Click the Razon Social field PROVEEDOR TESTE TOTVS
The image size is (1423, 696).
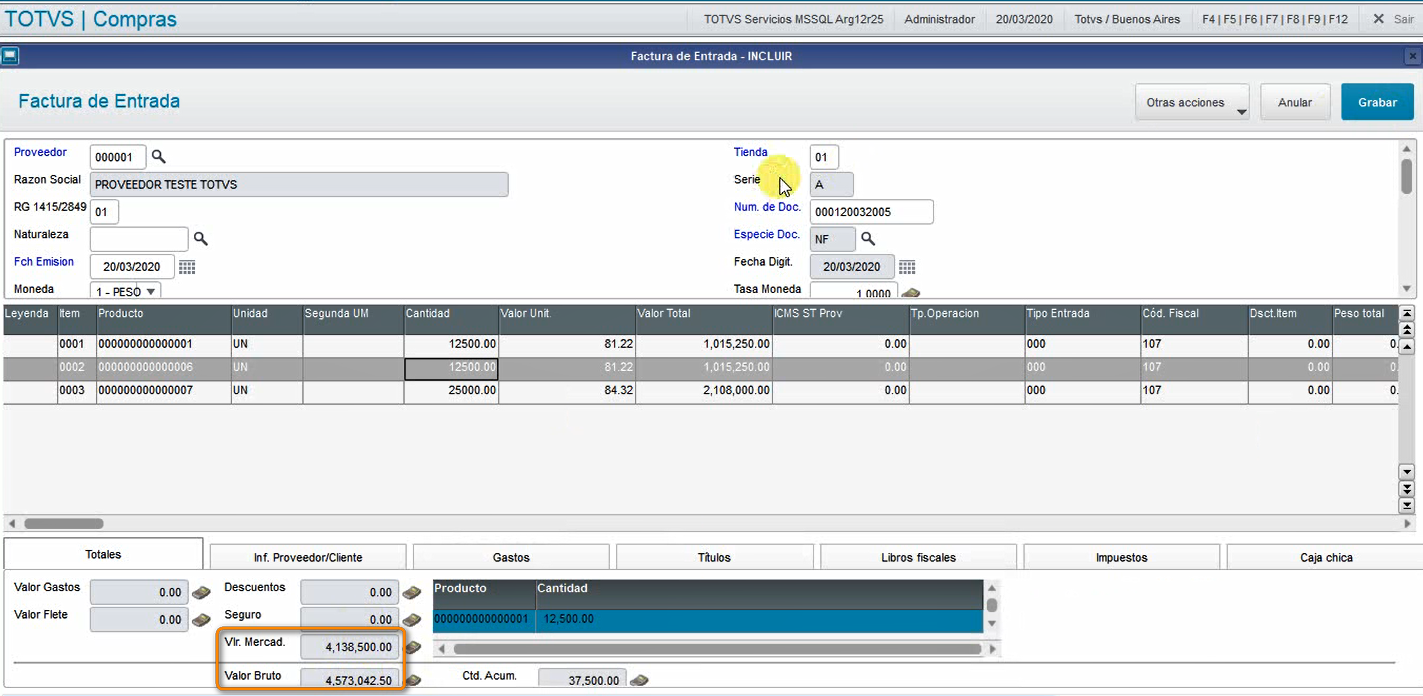tap(299, 184)
